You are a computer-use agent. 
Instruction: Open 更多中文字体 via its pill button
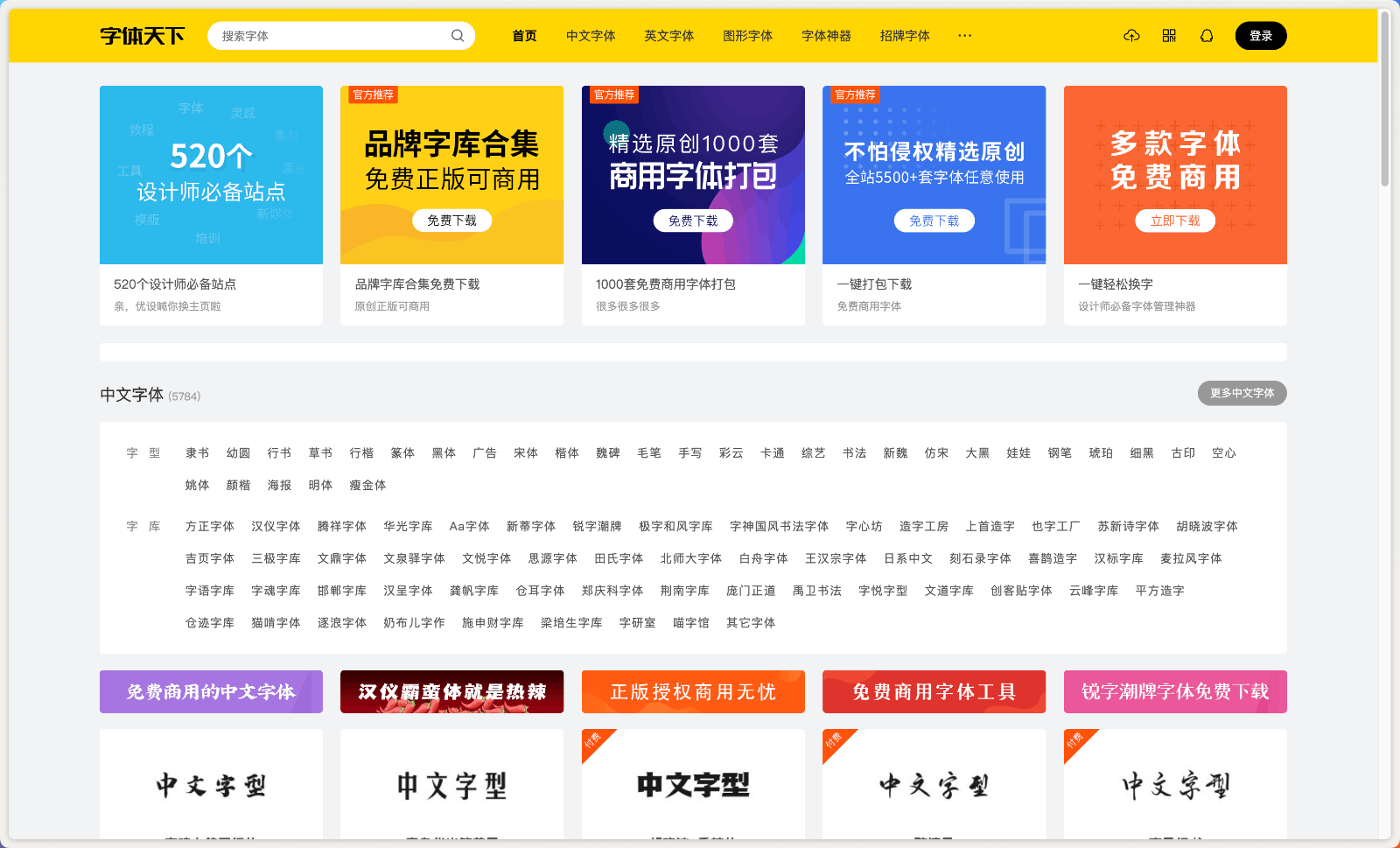click(1242, 393)
